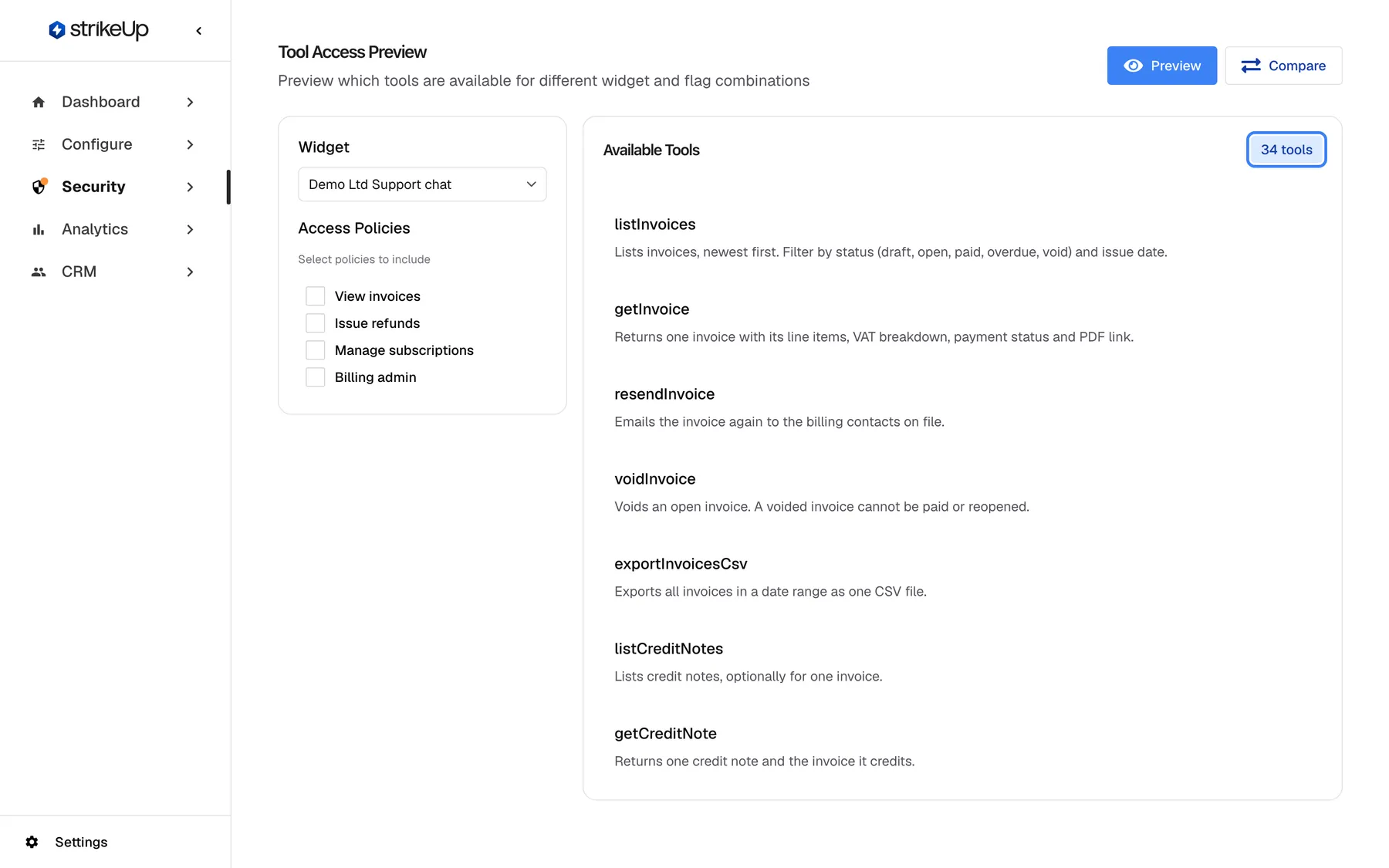Viewport: 1389px width, 868px height.
Task: Enable the View invoices policy checkbox
Action: [x=315, y=296]
